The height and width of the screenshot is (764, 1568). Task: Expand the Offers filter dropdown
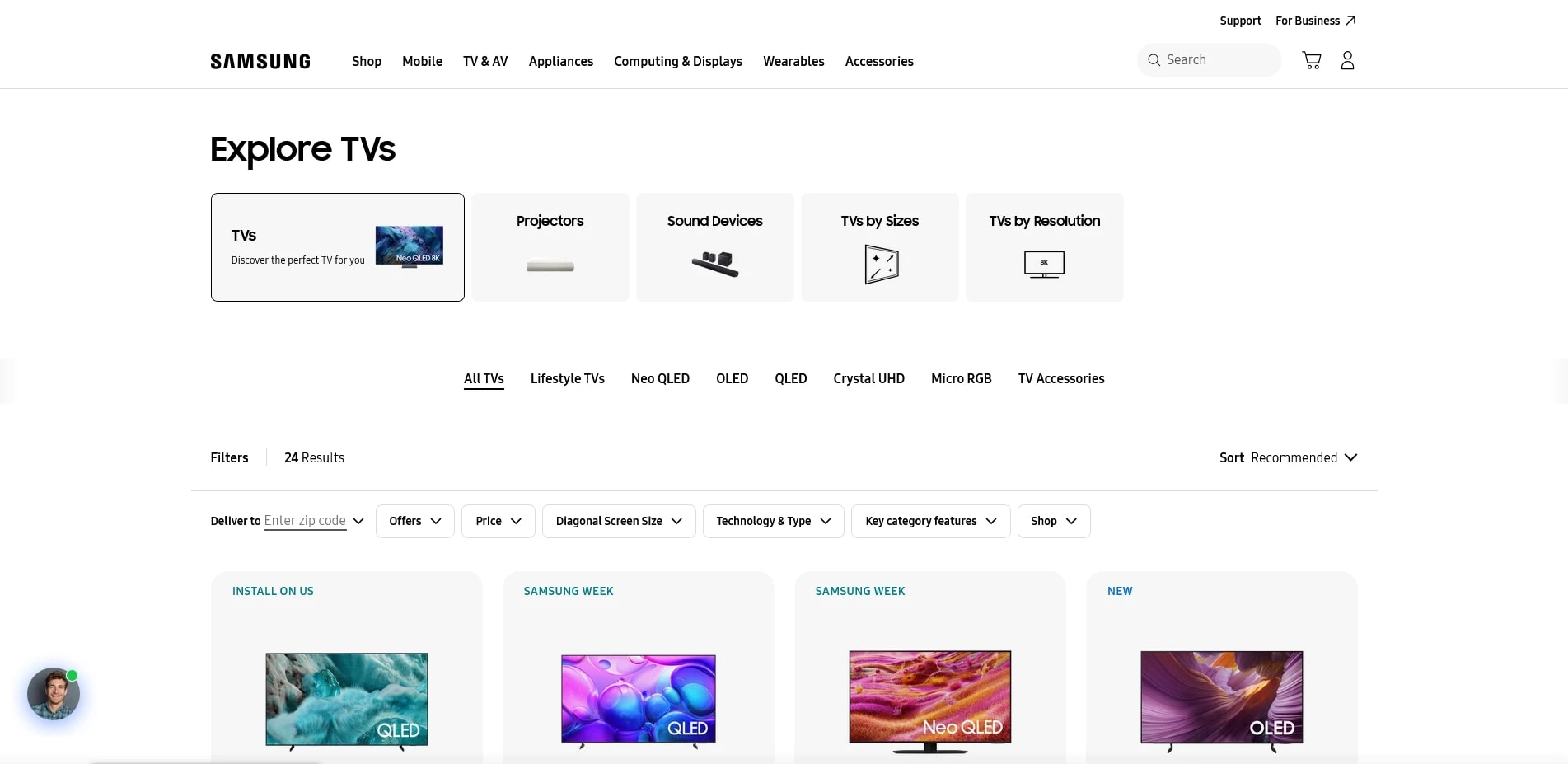414,521
